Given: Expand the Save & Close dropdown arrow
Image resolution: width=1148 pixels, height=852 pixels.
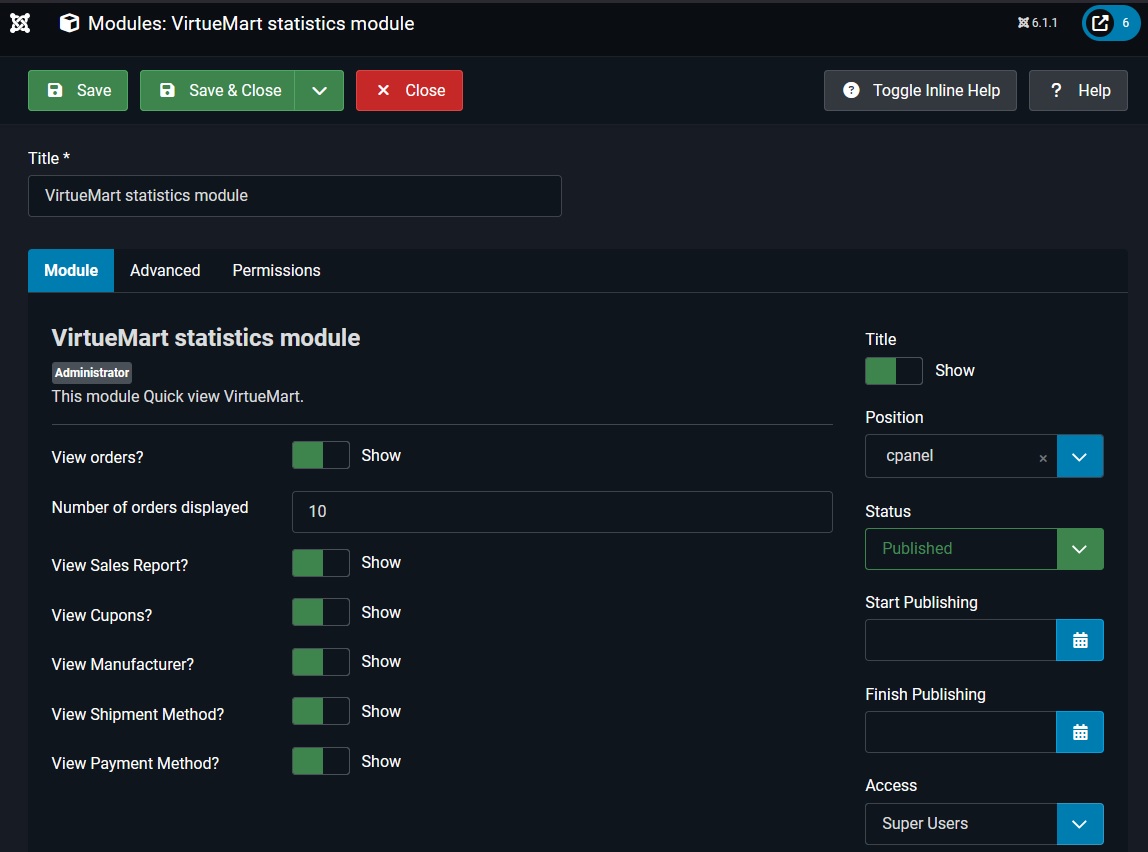Looking at the screenshot, I should 319,91.
